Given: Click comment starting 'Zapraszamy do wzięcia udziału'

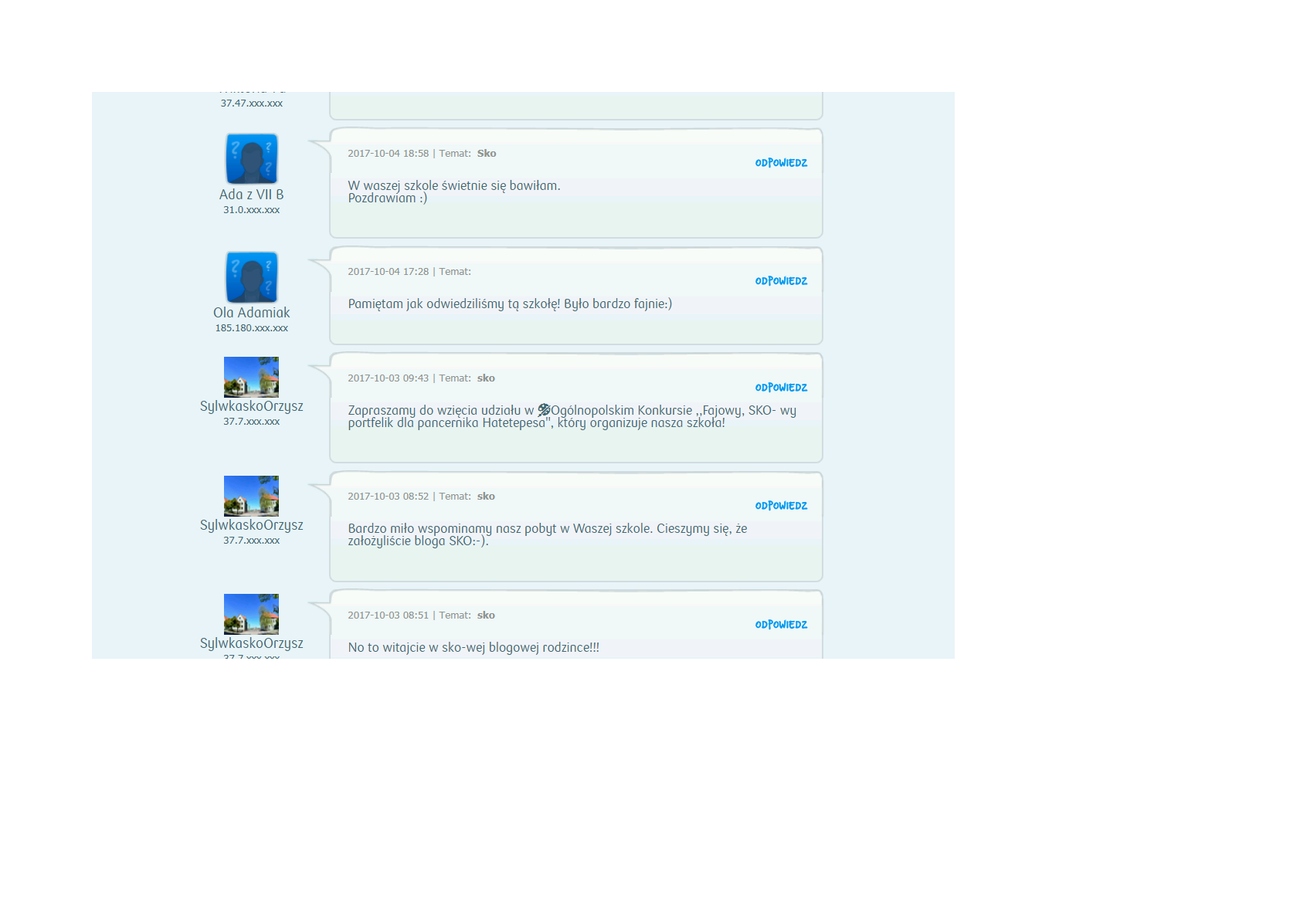Looking at the screenshot, I should coord(572,416).
